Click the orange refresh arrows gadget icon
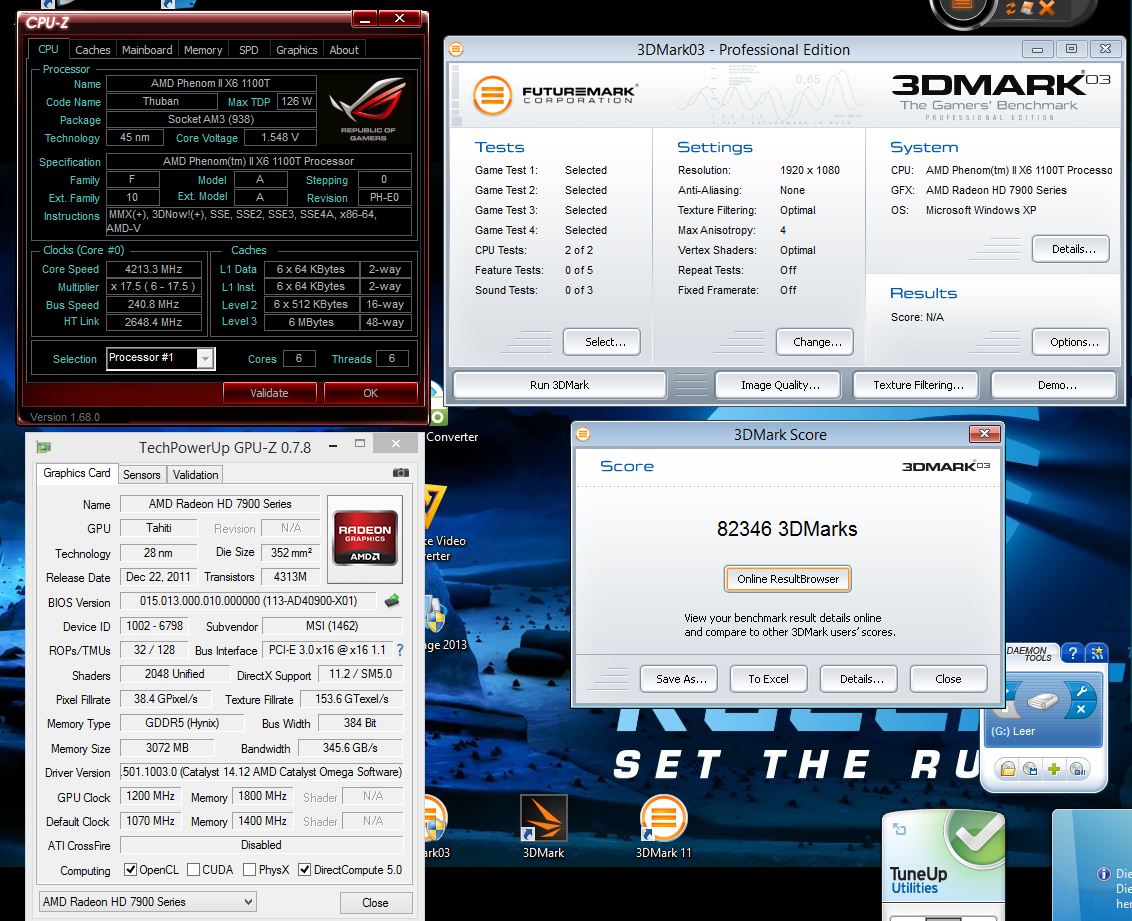The width and height of the screenshot is (1132, 921). [1011, 8]
